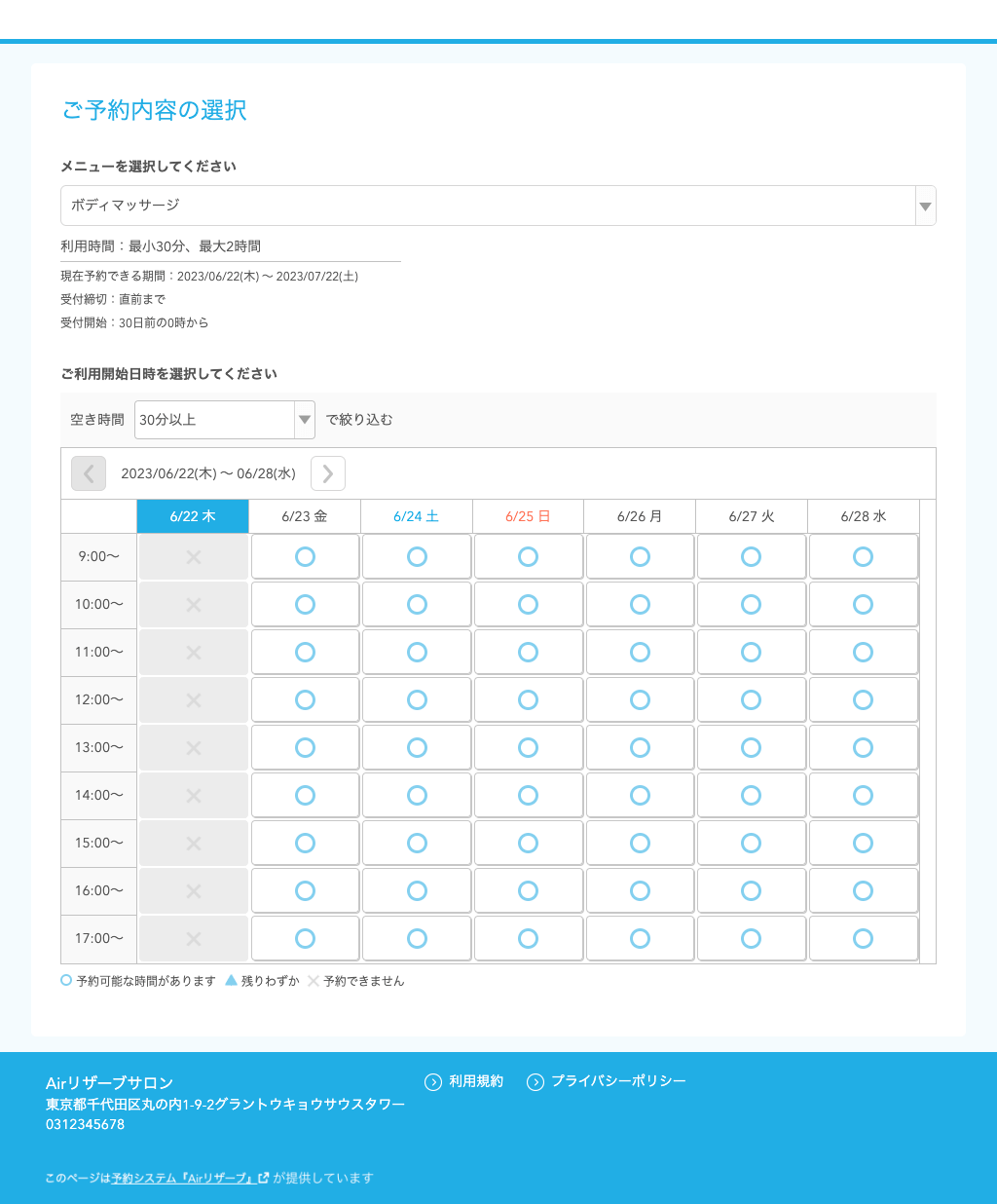Go to the next week with the right arrow
997x1204 pixels.
point(327,473)
